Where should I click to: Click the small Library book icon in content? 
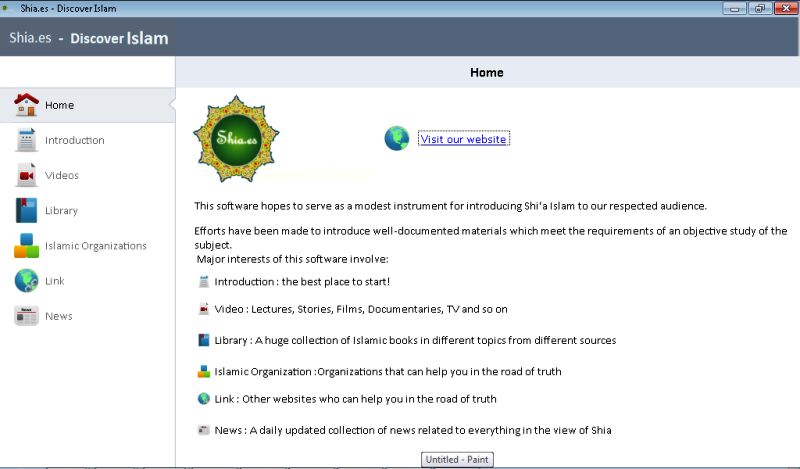pyautogui.click(x=204, y=340)
